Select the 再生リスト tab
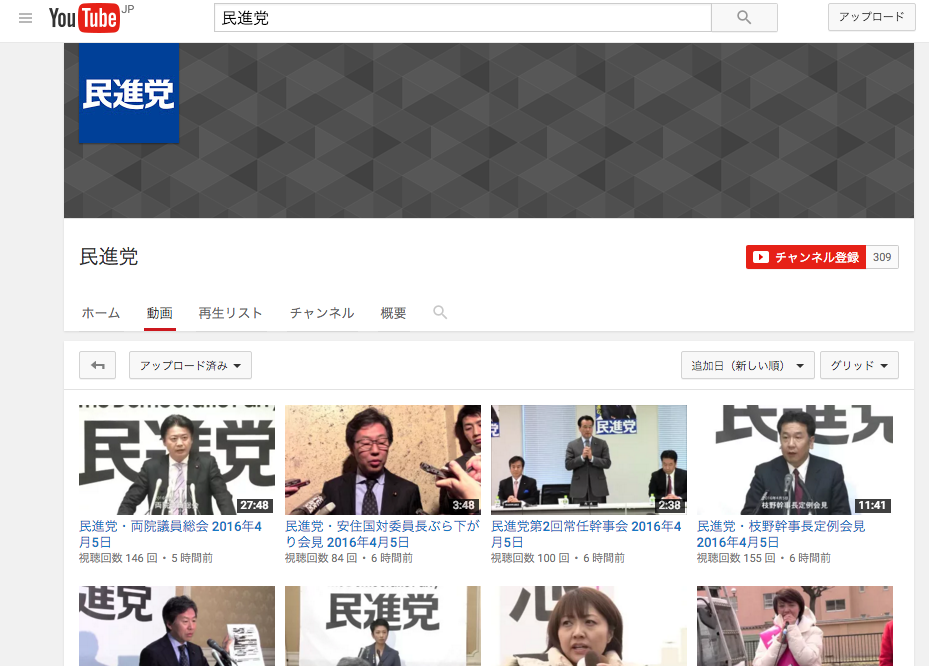The height and width of the screenshot is (666, 929). pyautogui.click(x=230, y=313)
